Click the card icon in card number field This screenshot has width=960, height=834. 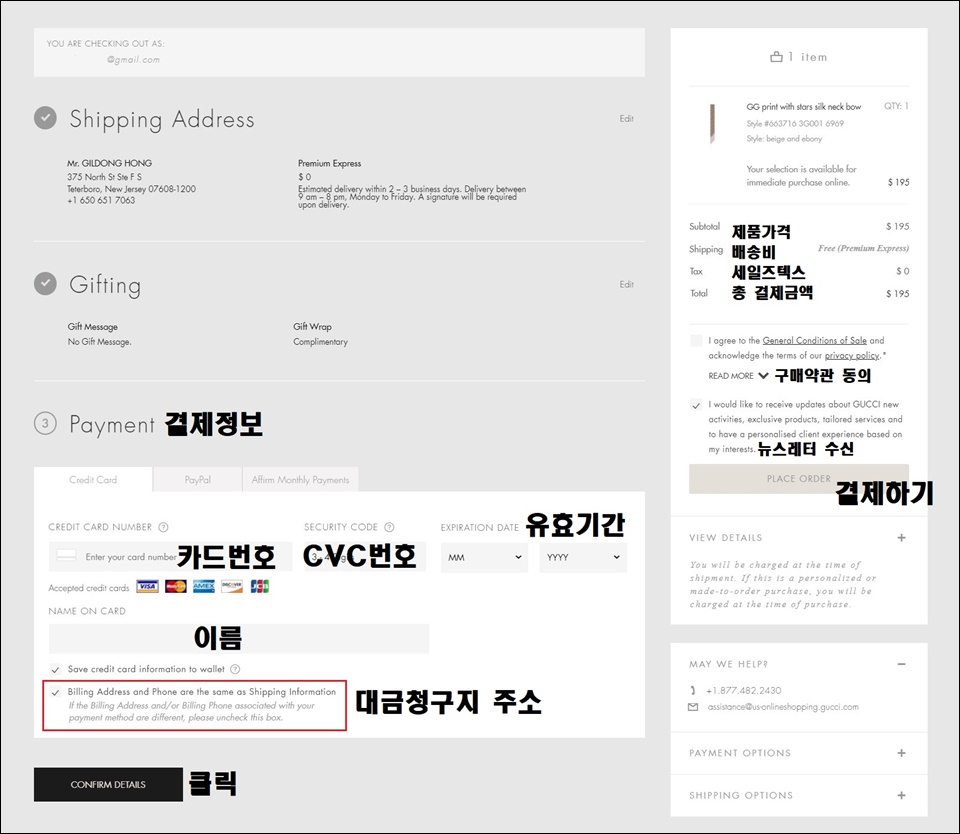[66, 556]
